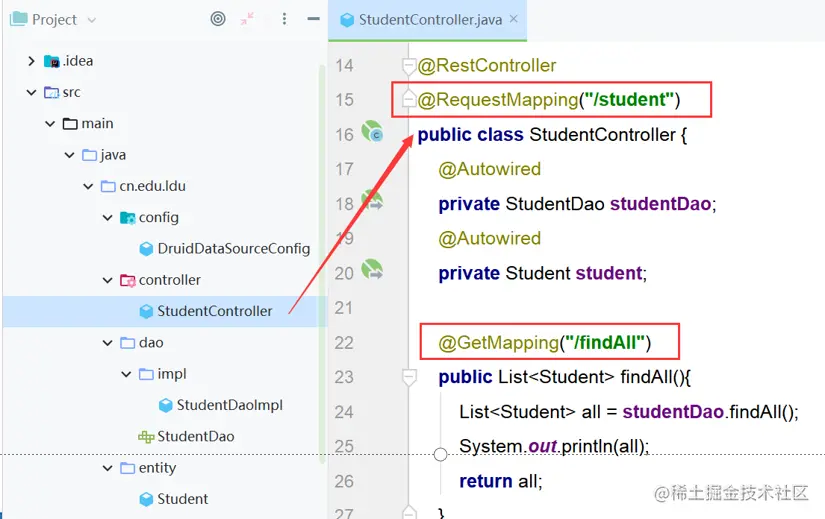Screen dimensions: 825x519
Task: Select the main folder icon
Action: [71, 124]
